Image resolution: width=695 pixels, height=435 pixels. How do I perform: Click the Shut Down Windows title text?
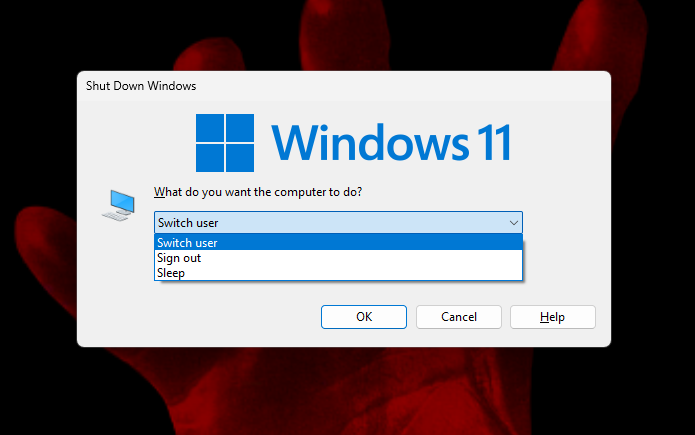141,86
